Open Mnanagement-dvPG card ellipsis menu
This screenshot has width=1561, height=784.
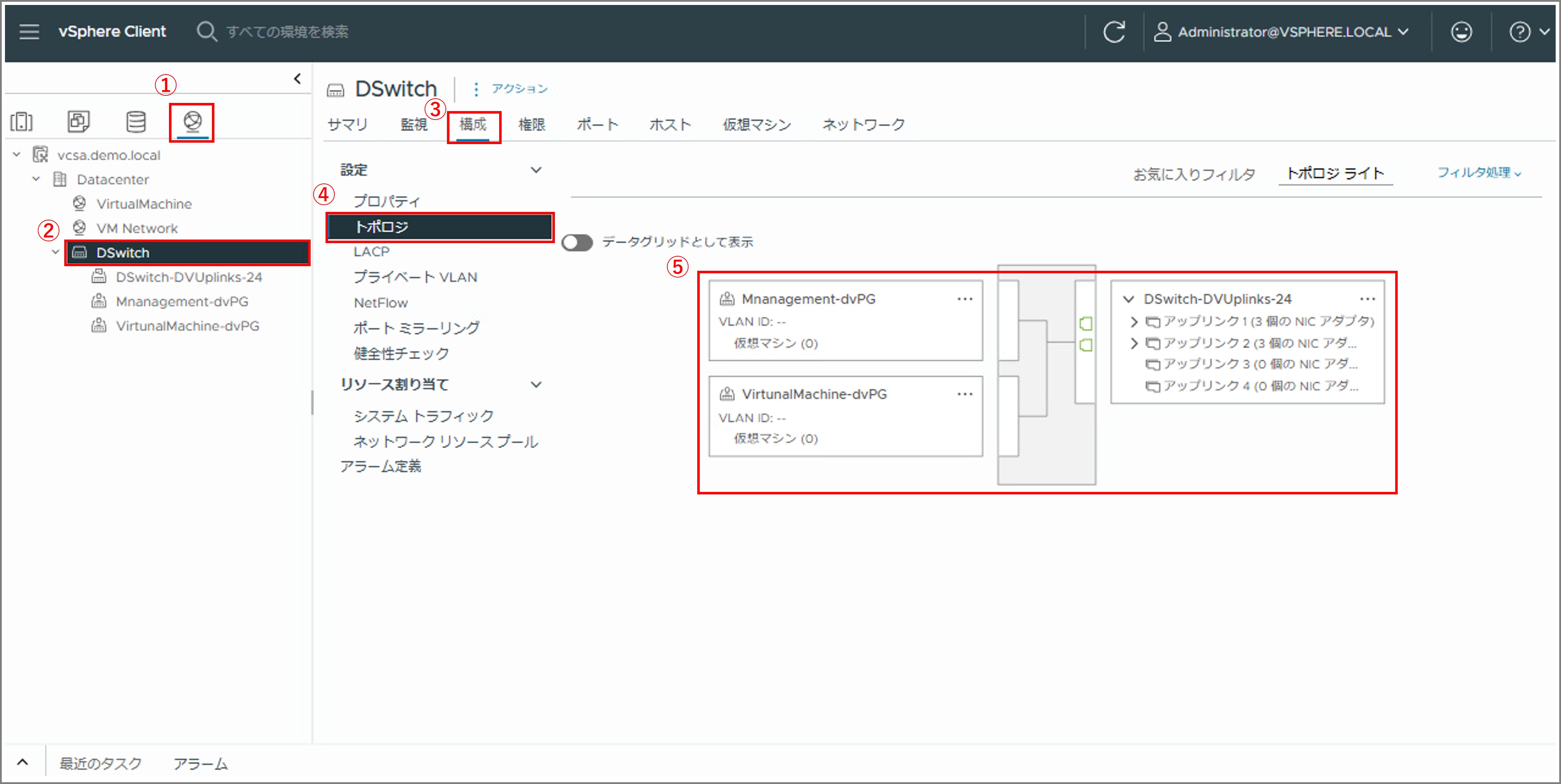tap(965, 299)
